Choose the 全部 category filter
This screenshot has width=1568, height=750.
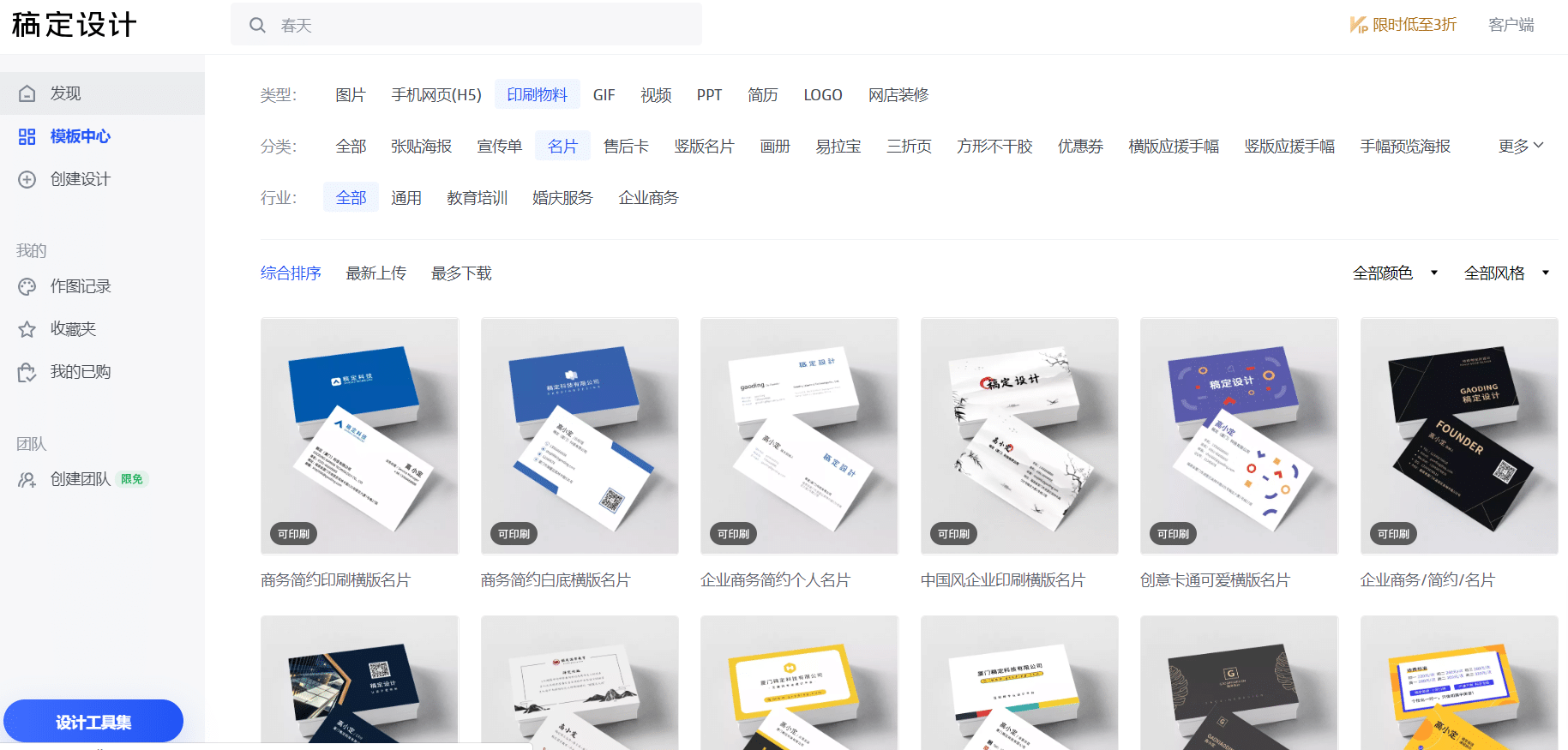351,146
